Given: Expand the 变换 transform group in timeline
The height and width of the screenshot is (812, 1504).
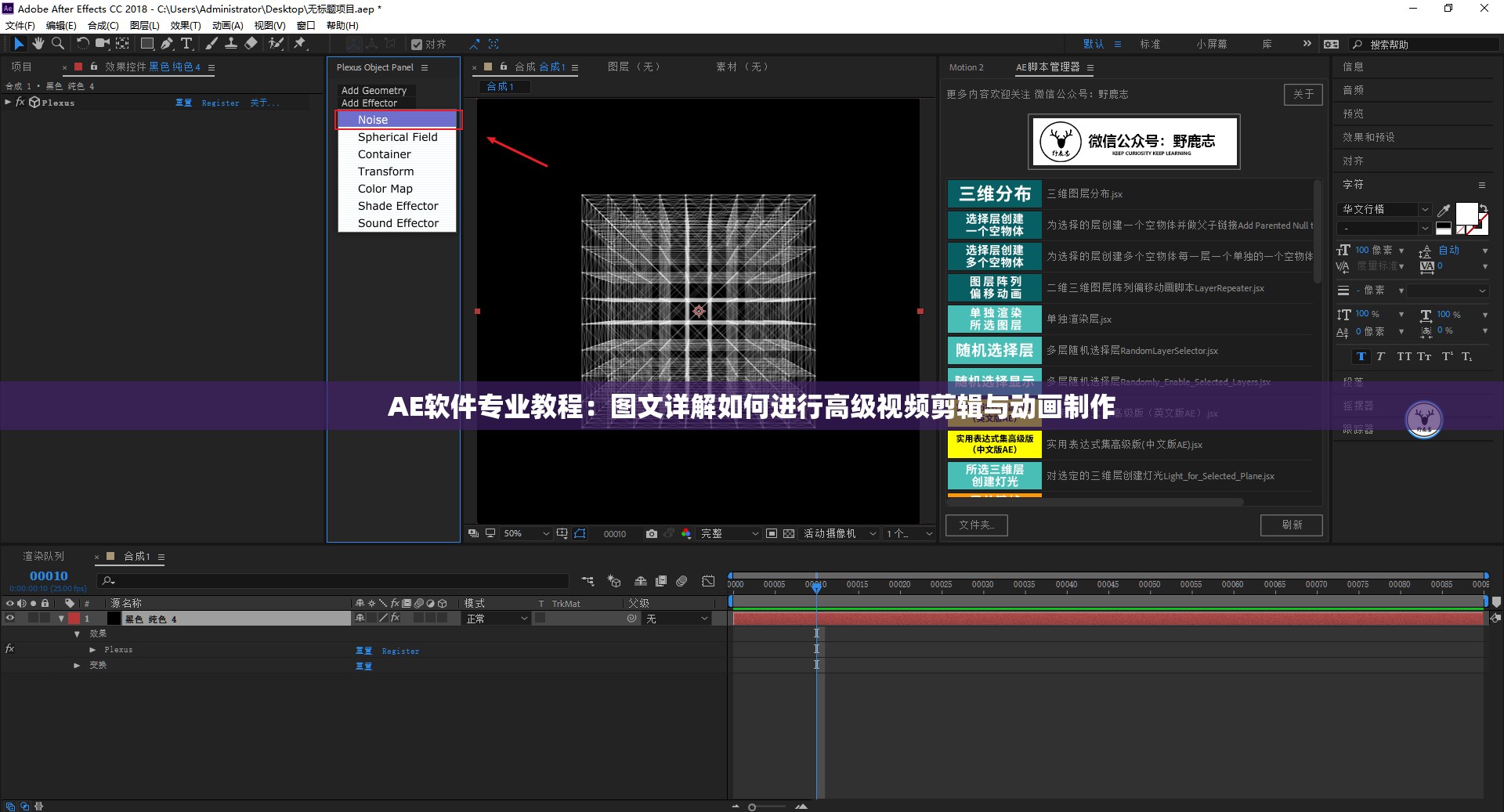Looking at the screenshot, I should tap(77, 665).
